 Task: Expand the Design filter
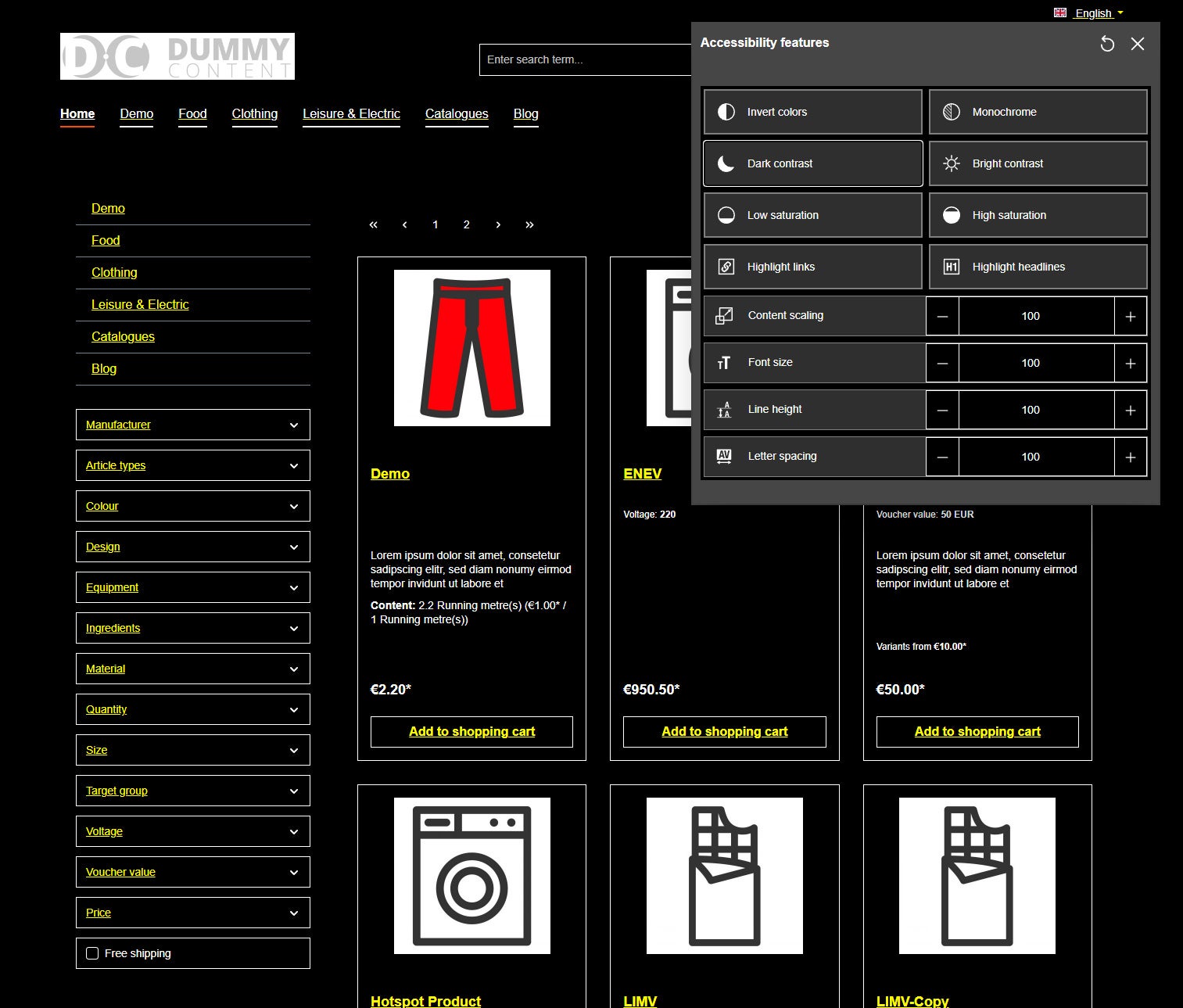193,547
